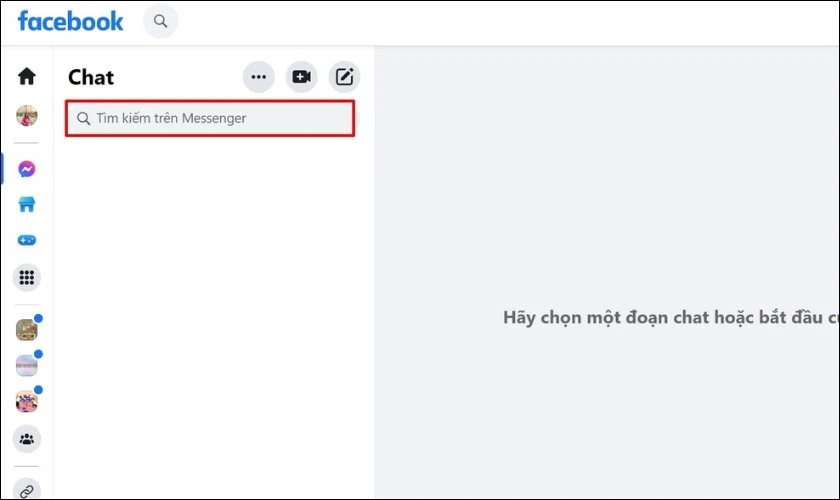Open second shortcut with pale blue thumbnail

pos(27,365)
